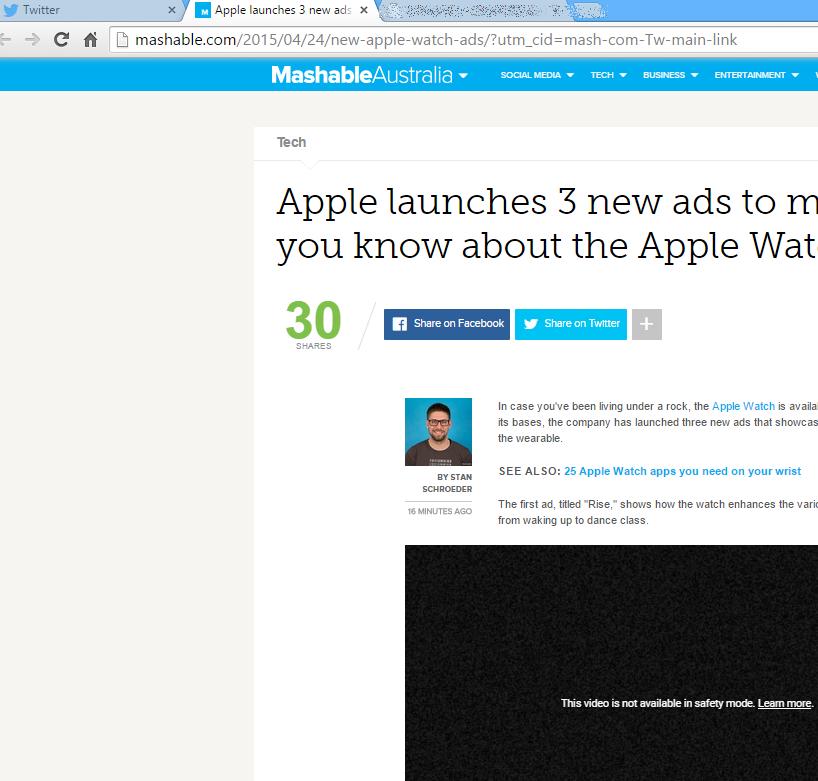Click Learn more link in video player
Viewport: 818px width, 781px height.
[x=785, y=703]
